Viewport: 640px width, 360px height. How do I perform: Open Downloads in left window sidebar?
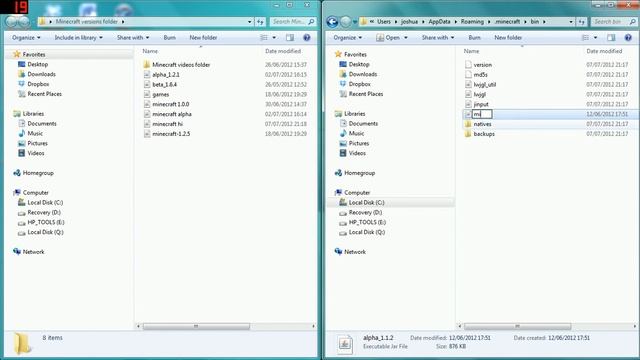[x=41, y=74]
